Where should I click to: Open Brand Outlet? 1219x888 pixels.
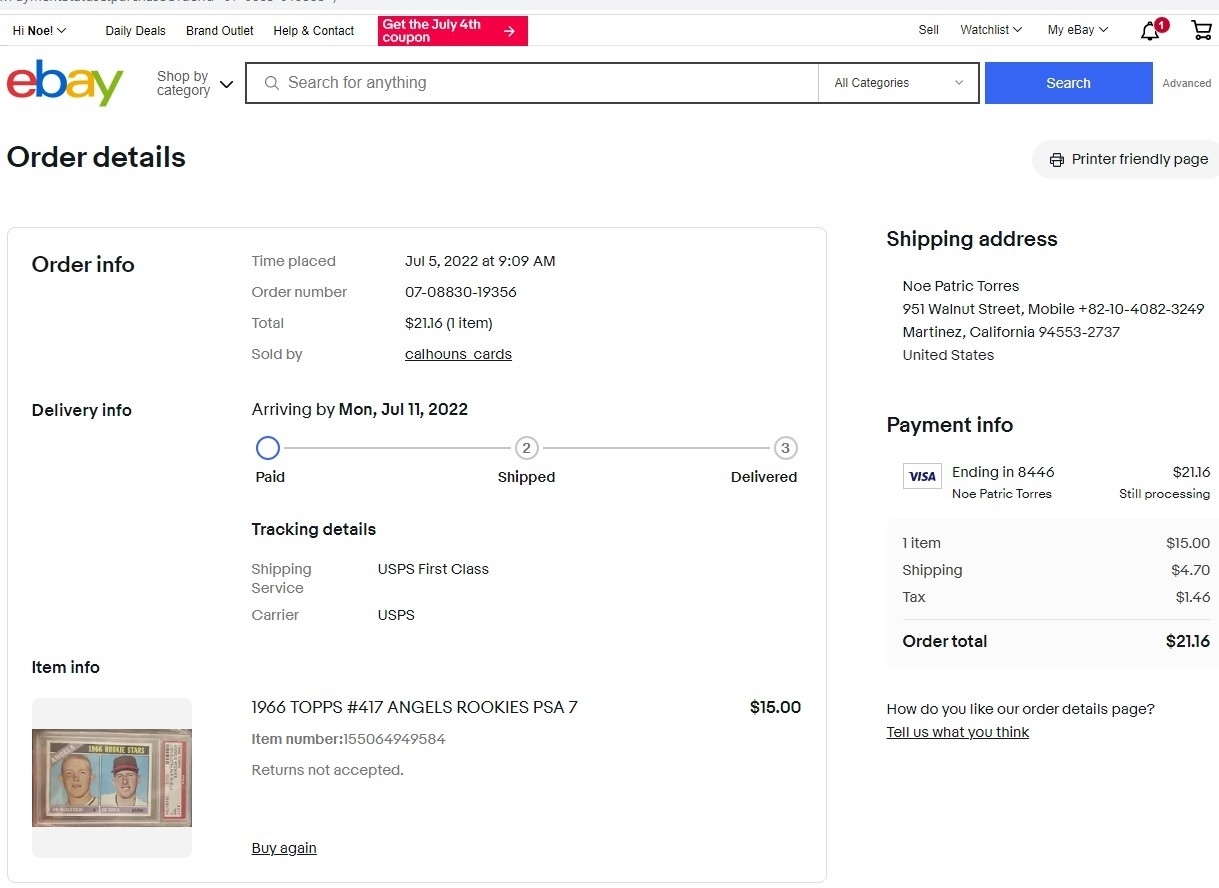coord(220,31)
